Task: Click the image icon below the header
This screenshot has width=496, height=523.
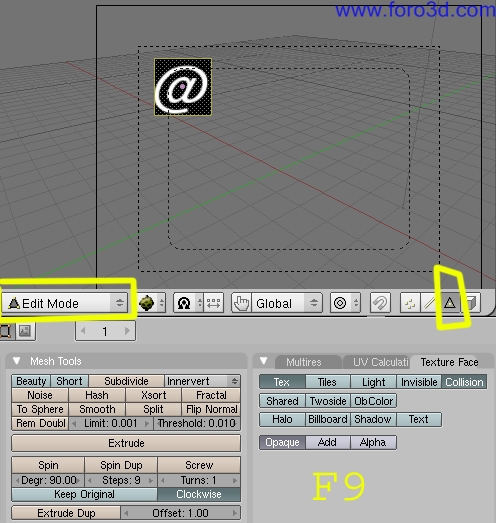Action: point(25,331)
